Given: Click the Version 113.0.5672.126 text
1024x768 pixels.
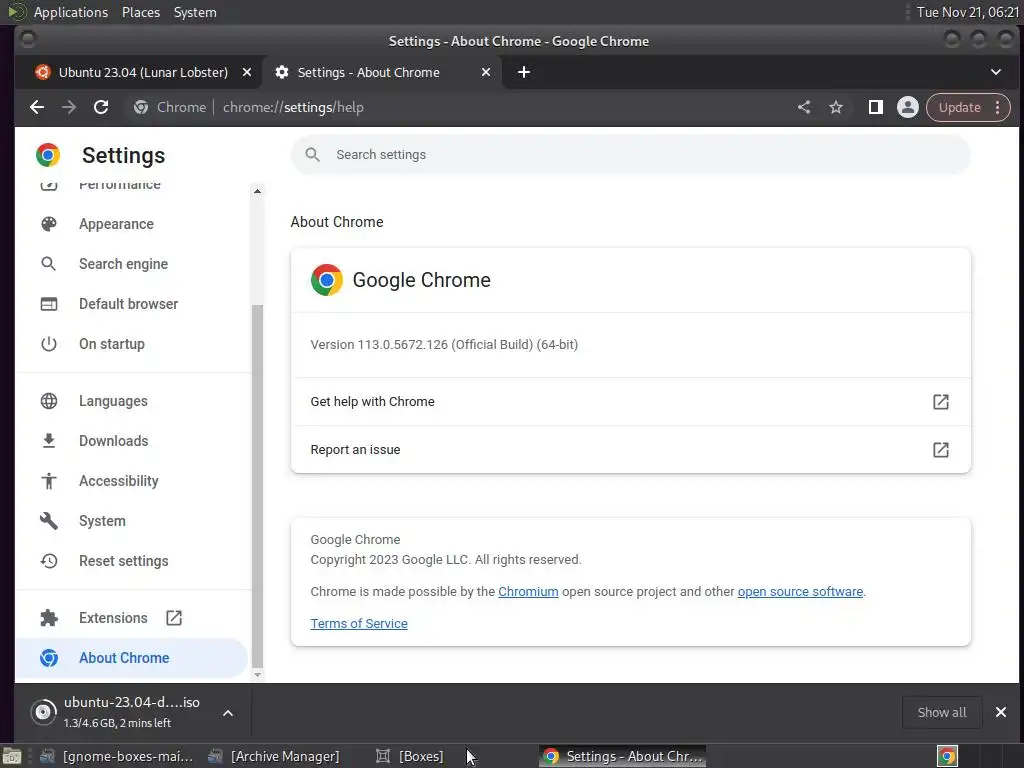Looking at the screenshot, I should 444,344.
